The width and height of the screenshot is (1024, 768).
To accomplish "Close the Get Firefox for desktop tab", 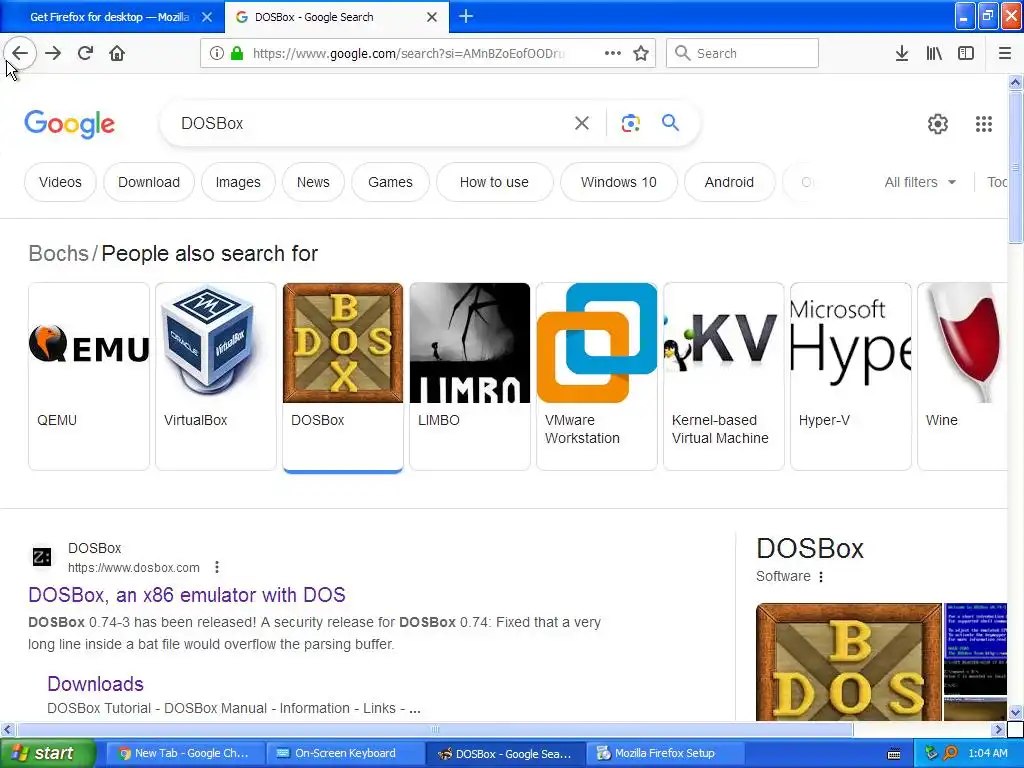I will tap(207, 17).
